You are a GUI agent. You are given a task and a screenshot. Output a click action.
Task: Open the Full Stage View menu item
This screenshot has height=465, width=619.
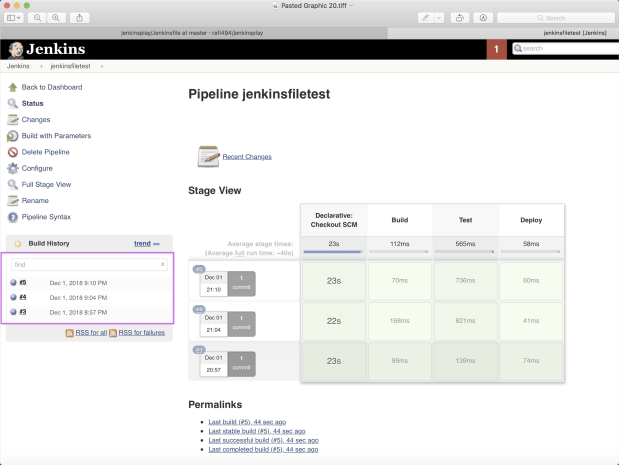point(46,184)
